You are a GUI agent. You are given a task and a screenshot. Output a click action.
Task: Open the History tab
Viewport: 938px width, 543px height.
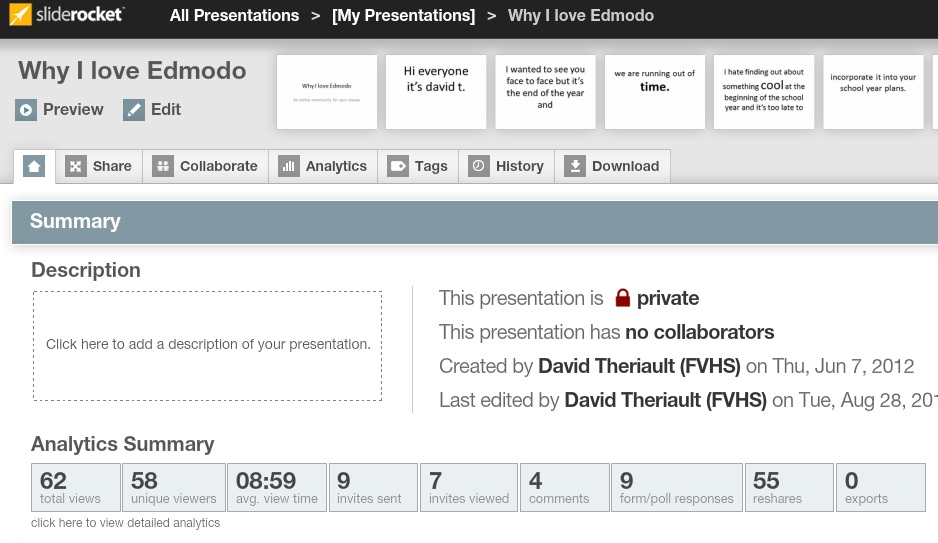pos(507,167)
